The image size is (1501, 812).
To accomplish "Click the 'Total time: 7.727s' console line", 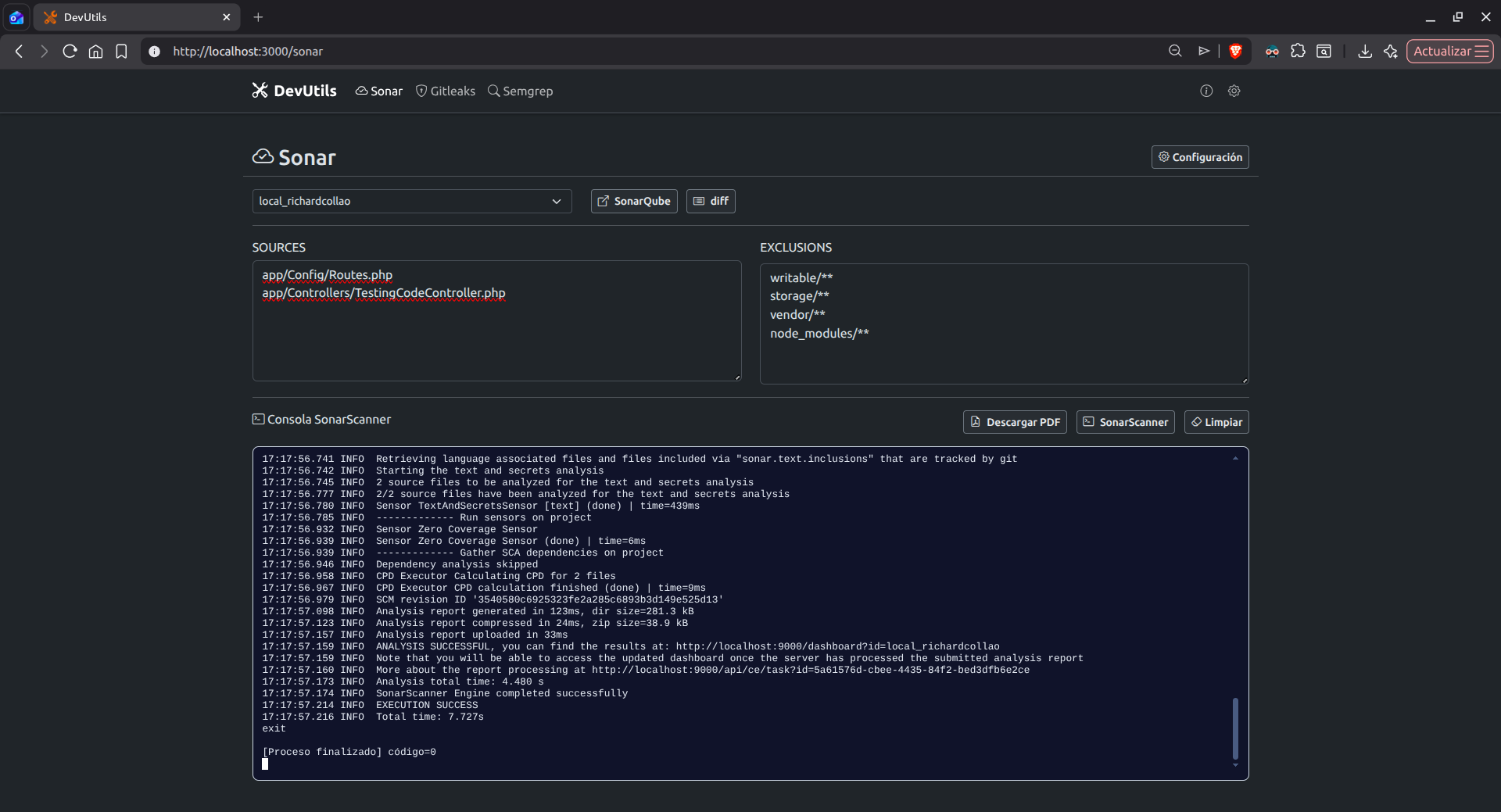I will (373, 717).
